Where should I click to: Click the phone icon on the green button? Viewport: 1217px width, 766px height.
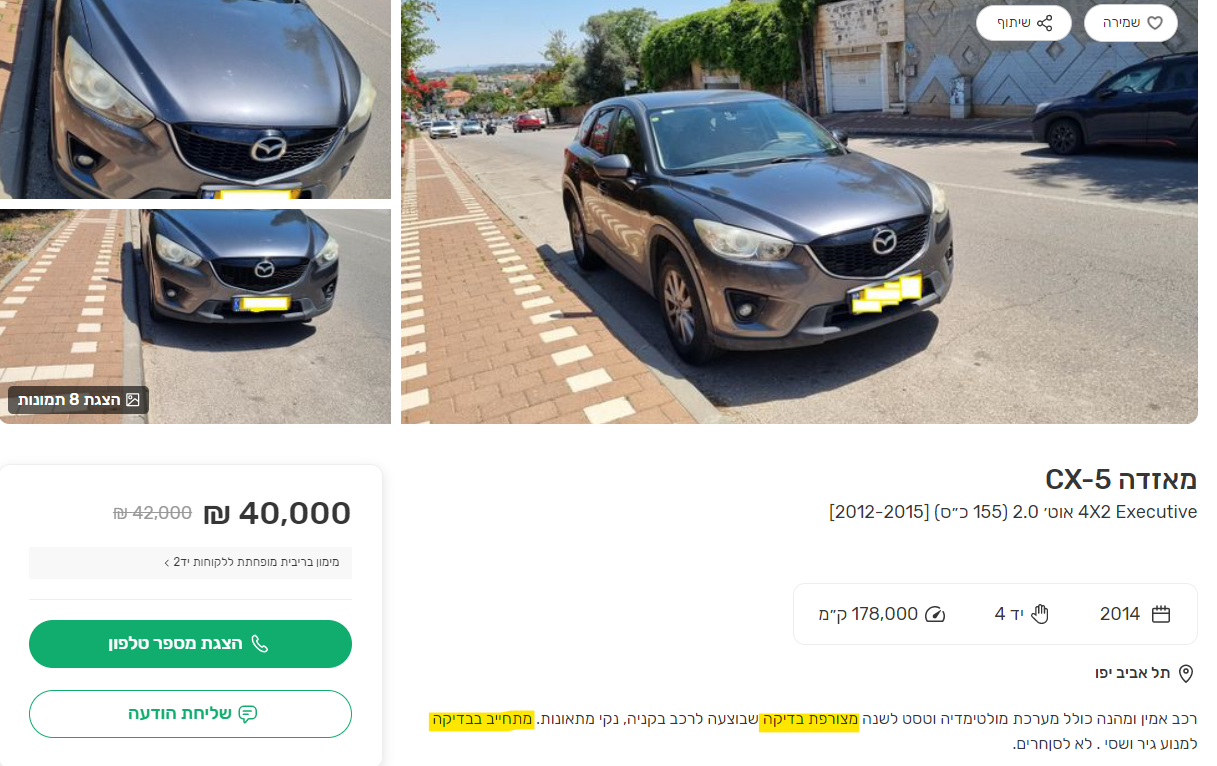pos(260,643)
